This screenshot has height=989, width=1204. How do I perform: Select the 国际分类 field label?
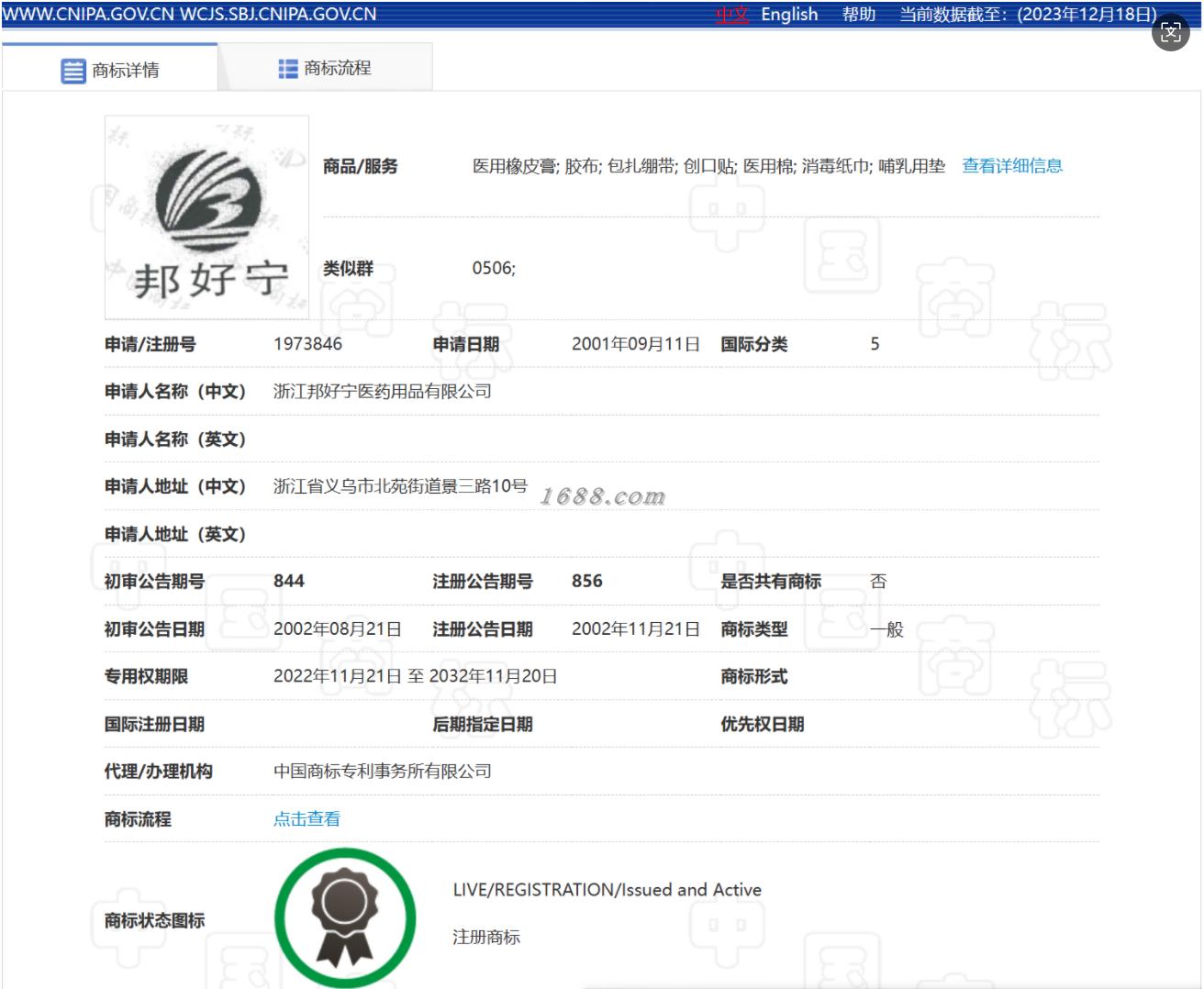[754, 345]
